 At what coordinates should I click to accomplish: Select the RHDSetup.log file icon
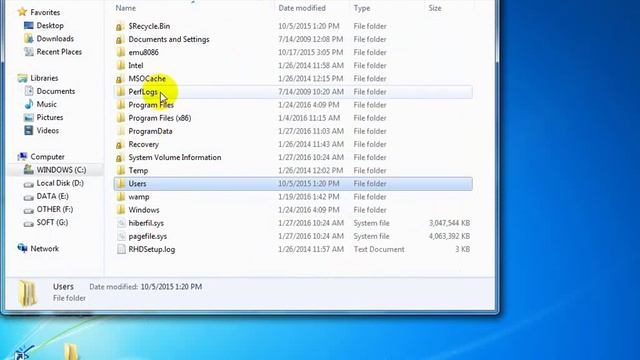pyautogui.click(x=121, y=249)
